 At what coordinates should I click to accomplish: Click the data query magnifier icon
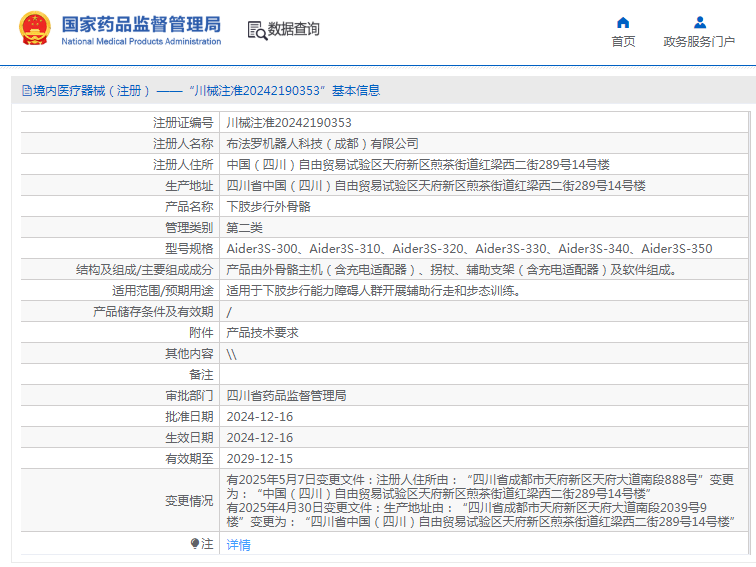point(257,30)
